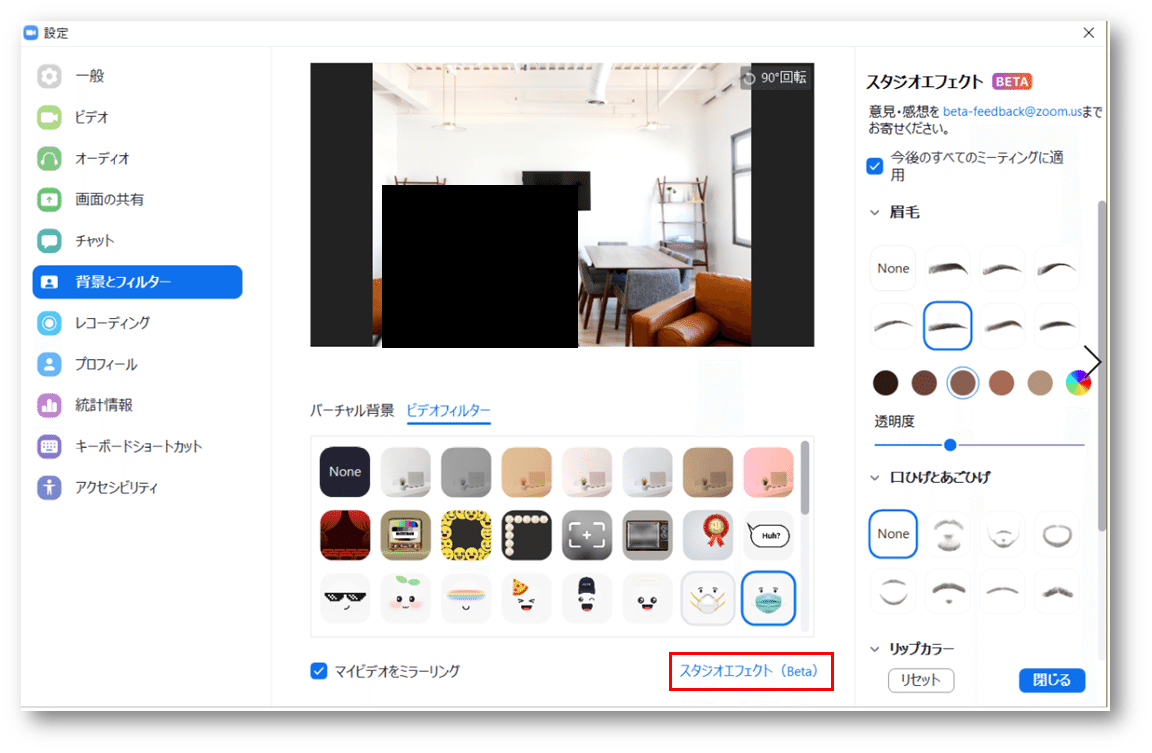
Task: Apply the Huh? speech bubble filter
Action: click(x=768, y=535)
